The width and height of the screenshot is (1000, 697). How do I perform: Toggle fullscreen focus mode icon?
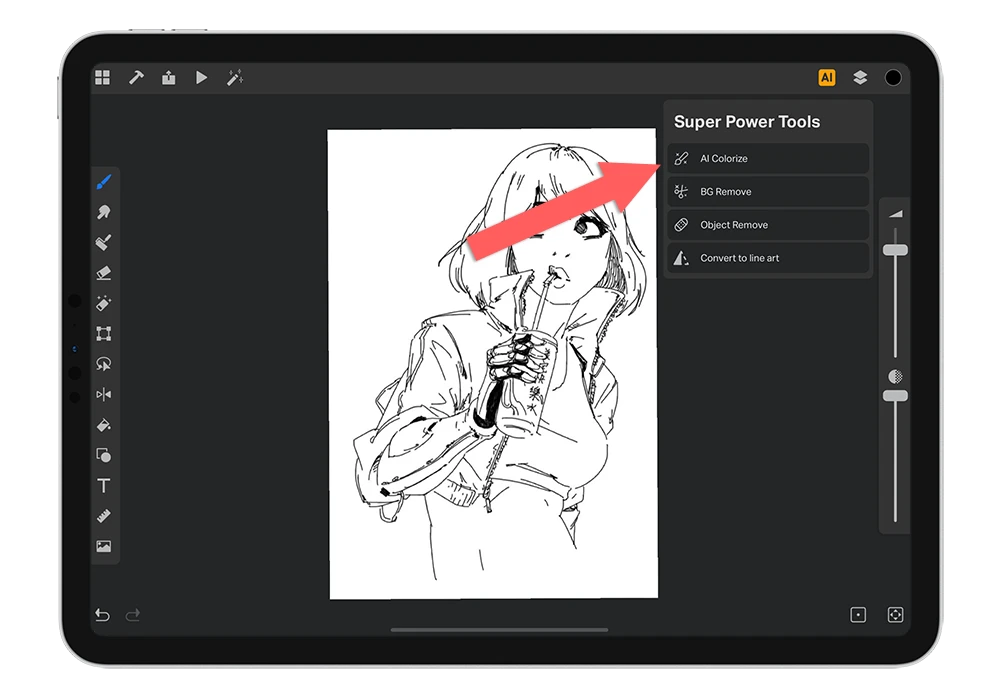[895, 615]
